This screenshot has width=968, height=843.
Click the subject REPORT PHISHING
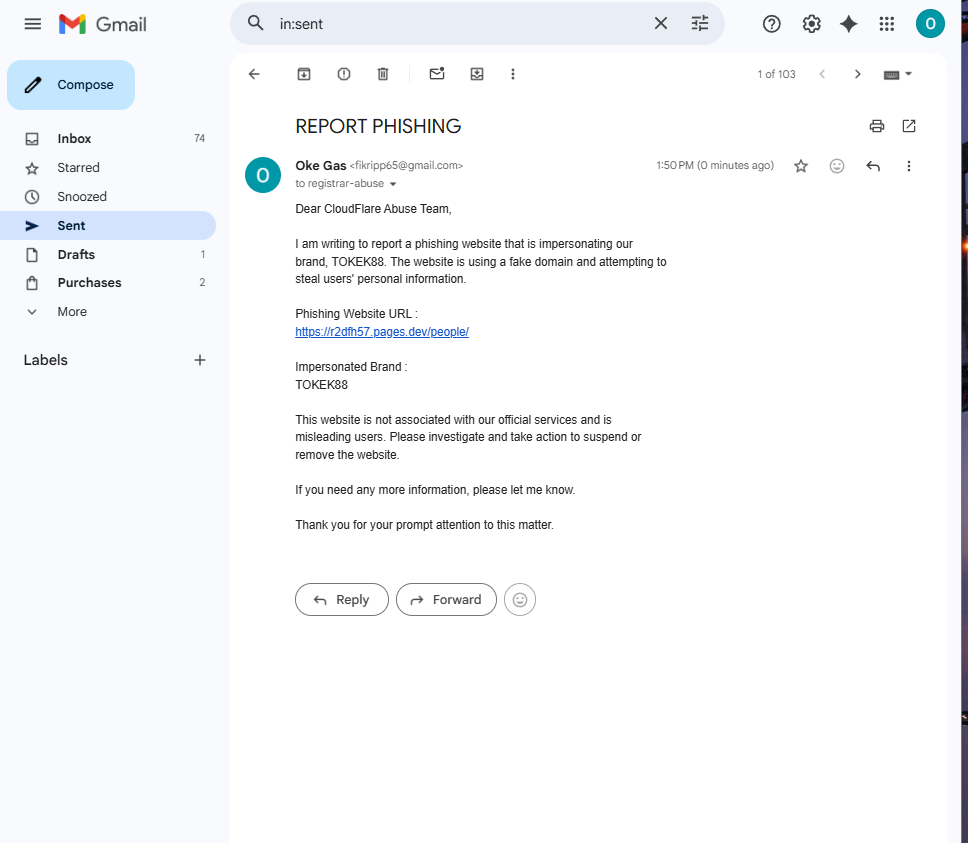(x=378, y=126)
